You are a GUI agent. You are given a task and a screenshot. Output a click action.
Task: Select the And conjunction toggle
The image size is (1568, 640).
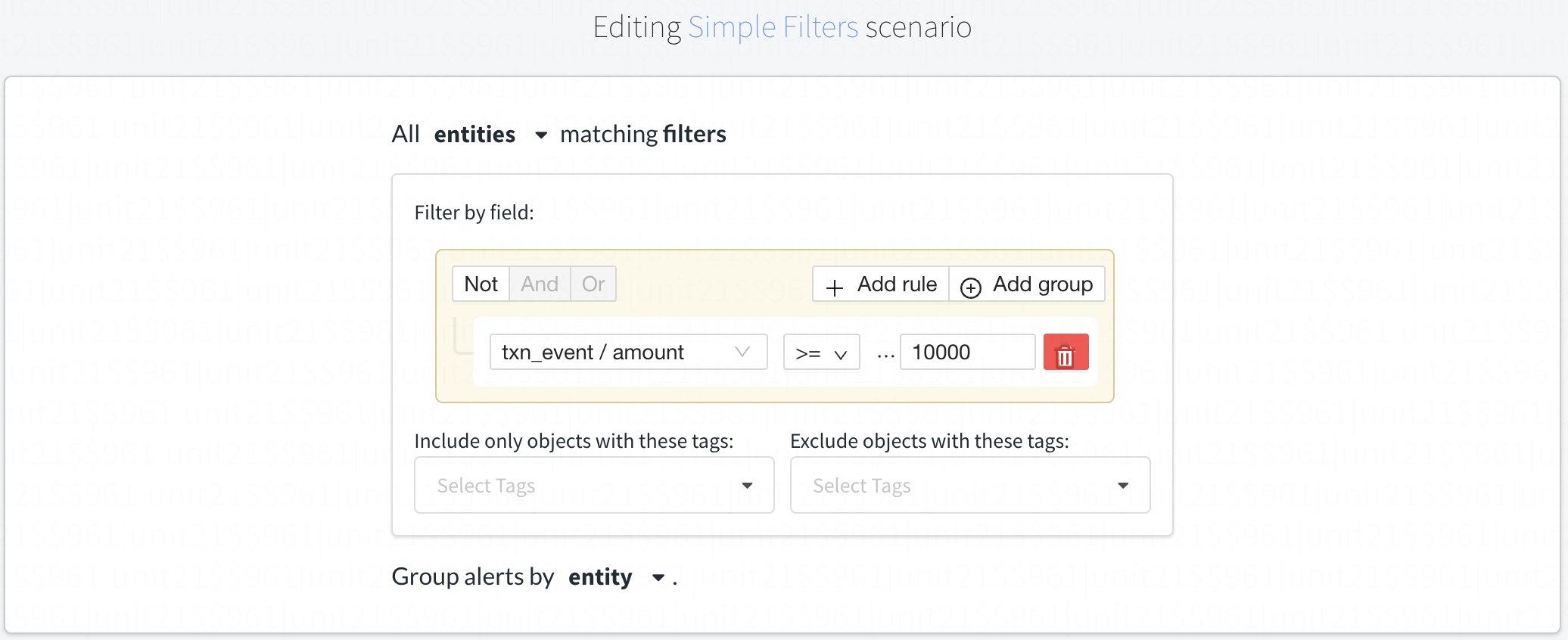click(x=540, y=284)
